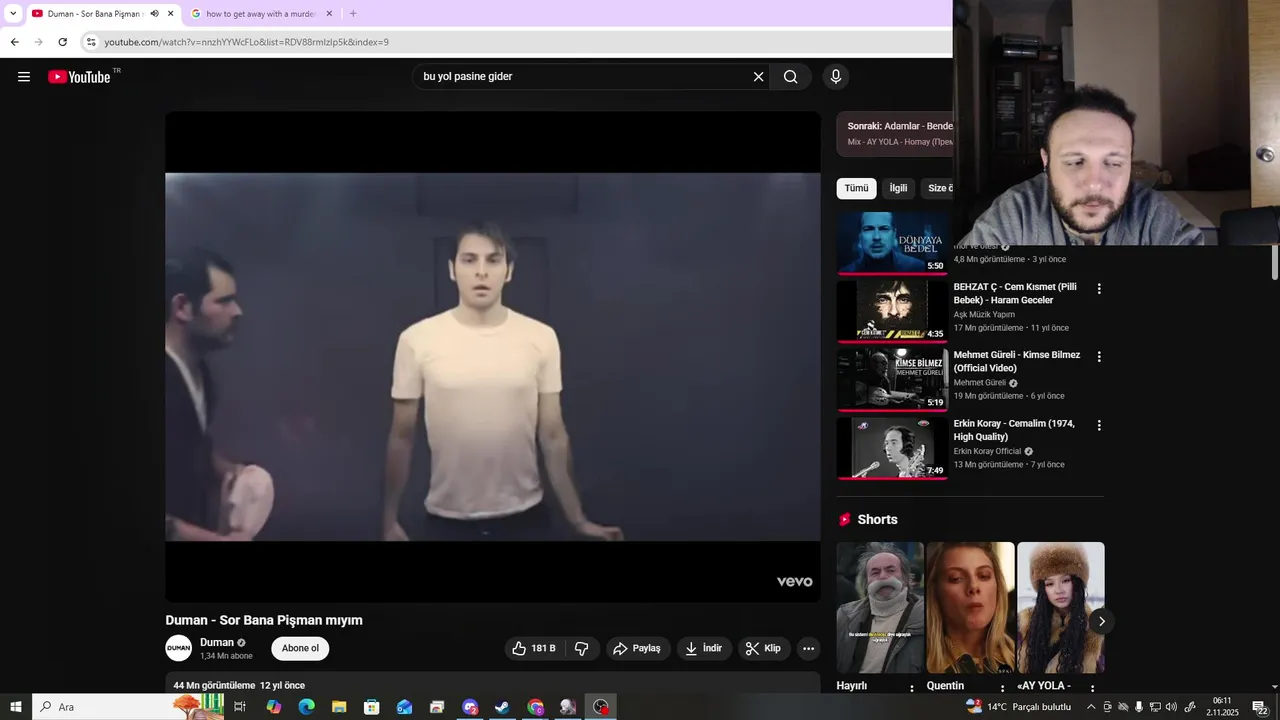Open Erkin Koray - Cemalim title
1280x720 pixels.
[1014, 430]
